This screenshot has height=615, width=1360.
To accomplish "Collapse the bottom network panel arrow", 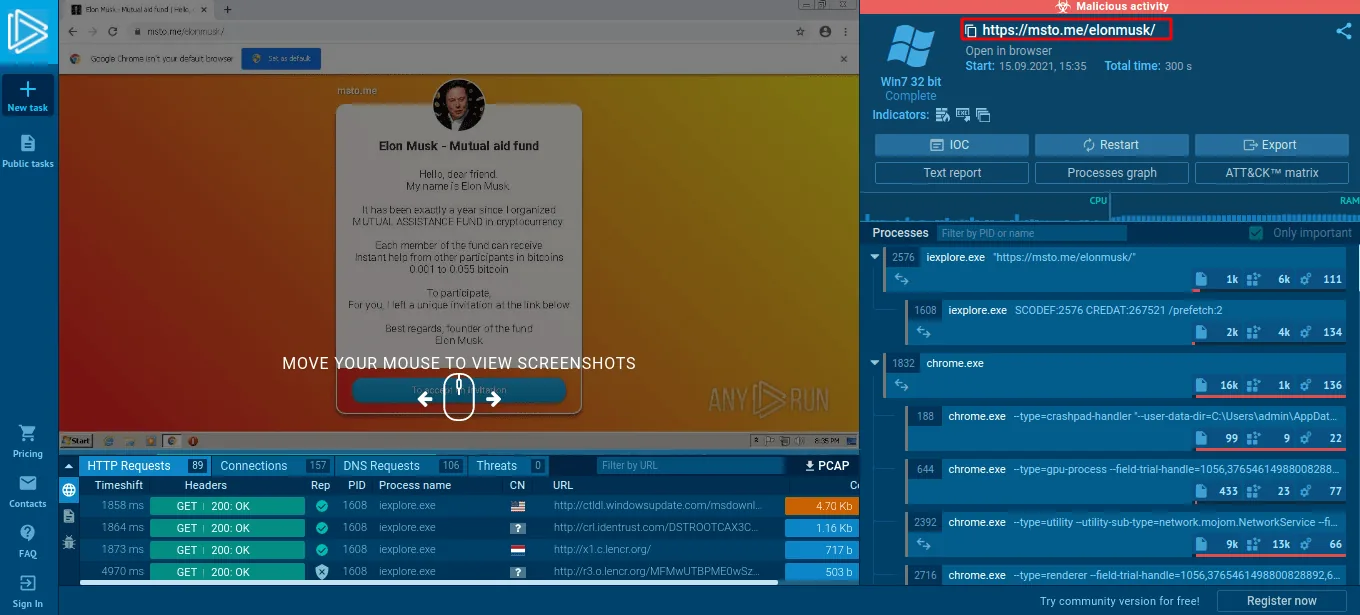I will [69, 466].
